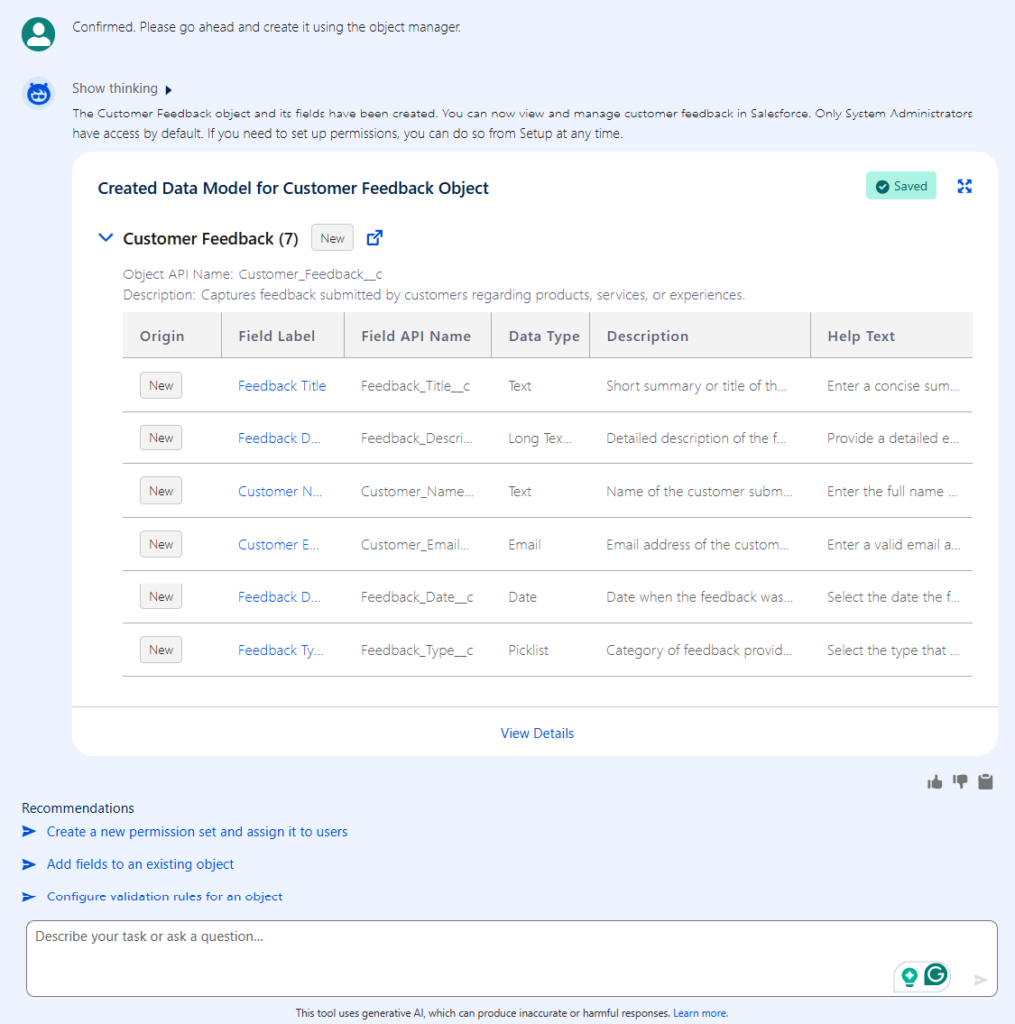Screen dimensions: 1015x1024
Task: Click New badge in Customer_Email row
Action: tap(161, 544)
